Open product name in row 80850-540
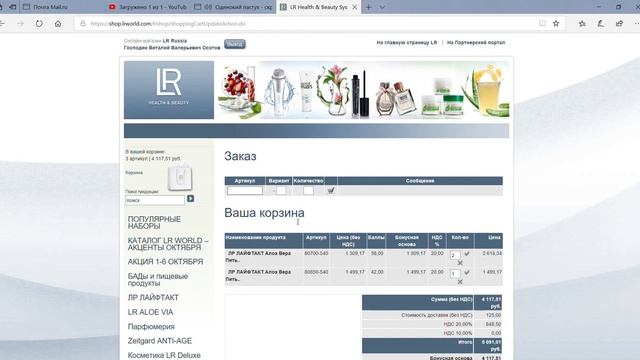Viewport: 640px width, 360px height. [x=258, y=276]
